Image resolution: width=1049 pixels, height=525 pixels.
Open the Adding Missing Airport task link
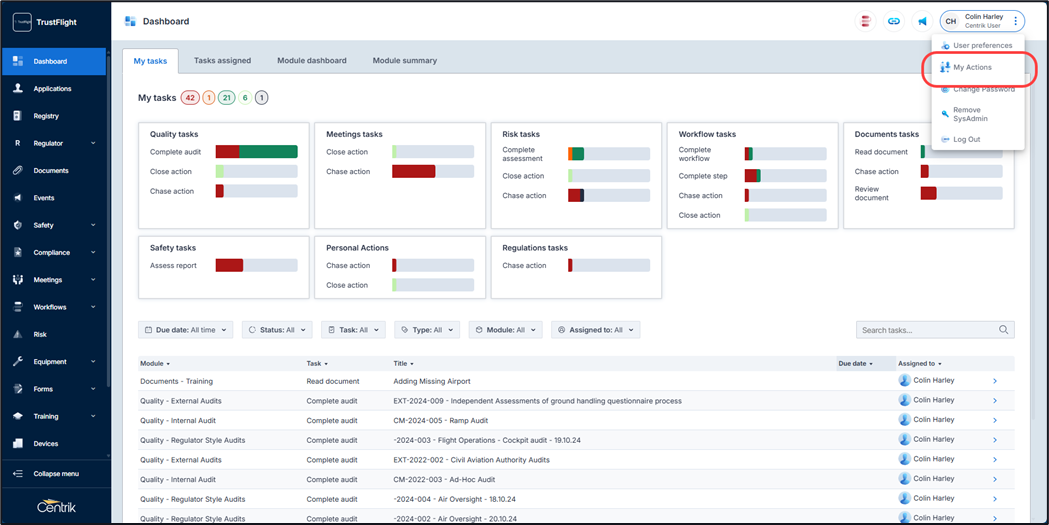(x=432, y=381)
